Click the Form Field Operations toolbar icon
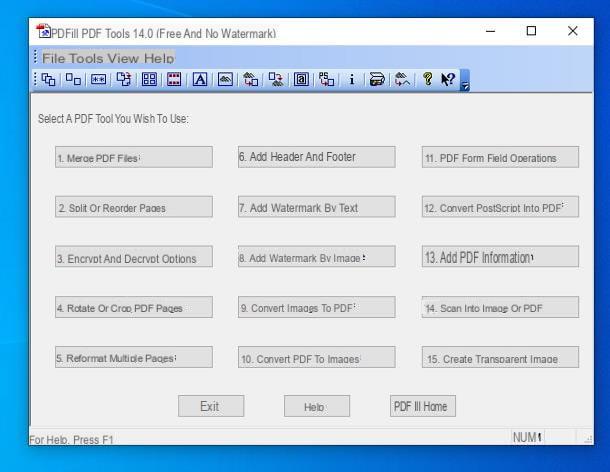The height and width of the screenshot is (472, 610). tap(301, 79)
